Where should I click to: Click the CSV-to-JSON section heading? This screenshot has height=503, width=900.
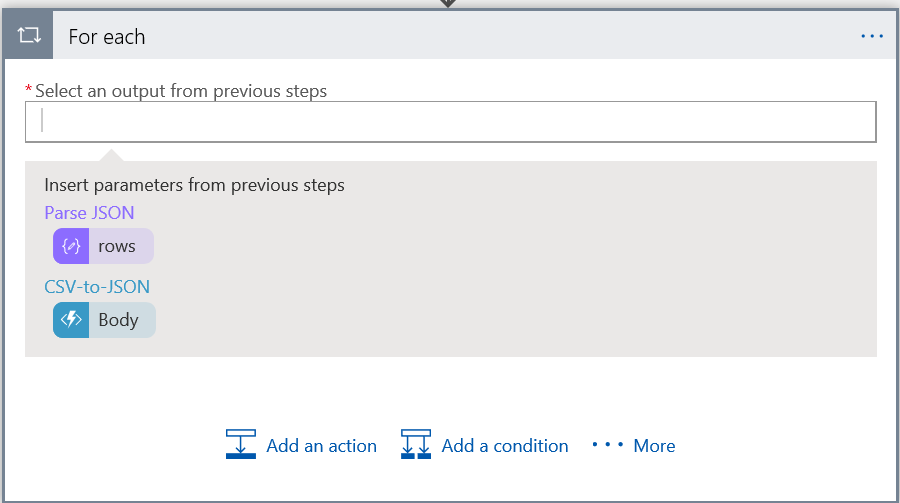[97, 286]
